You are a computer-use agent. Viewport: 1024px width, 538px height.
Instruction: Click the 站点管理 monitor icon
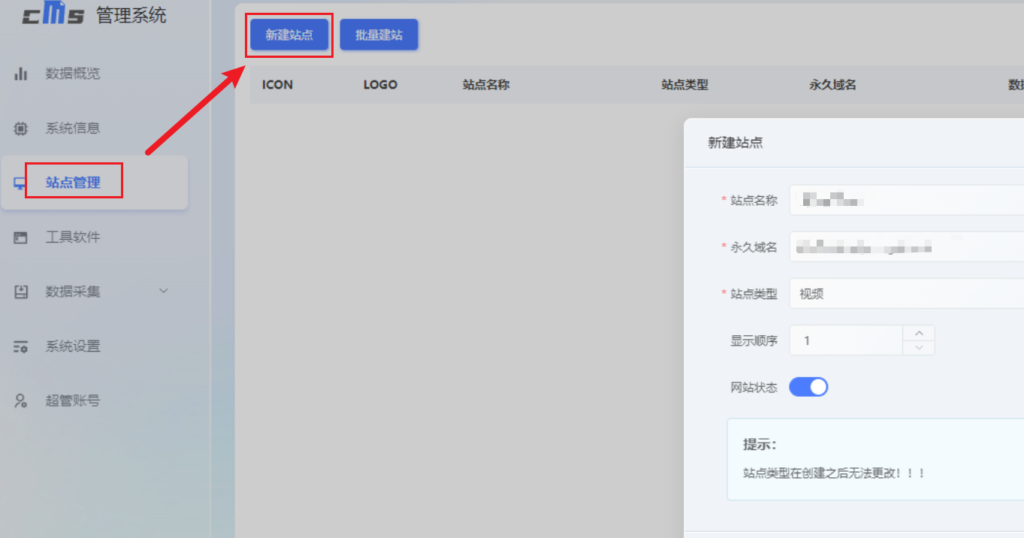(x=19, y=183)
